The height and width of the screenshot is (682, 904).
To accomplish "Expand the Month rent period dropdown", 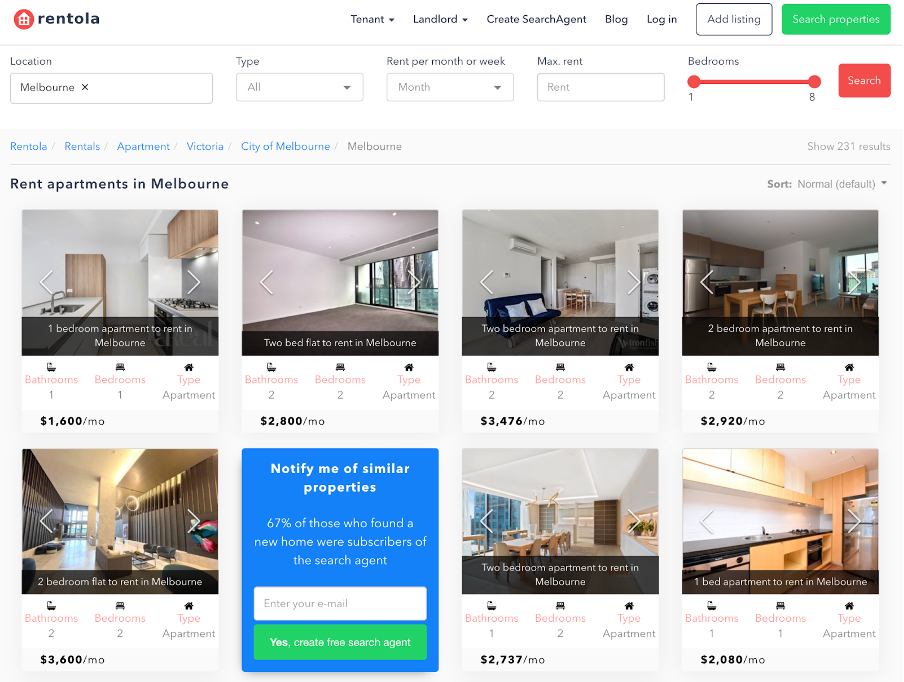I will [x=450, y=87].
